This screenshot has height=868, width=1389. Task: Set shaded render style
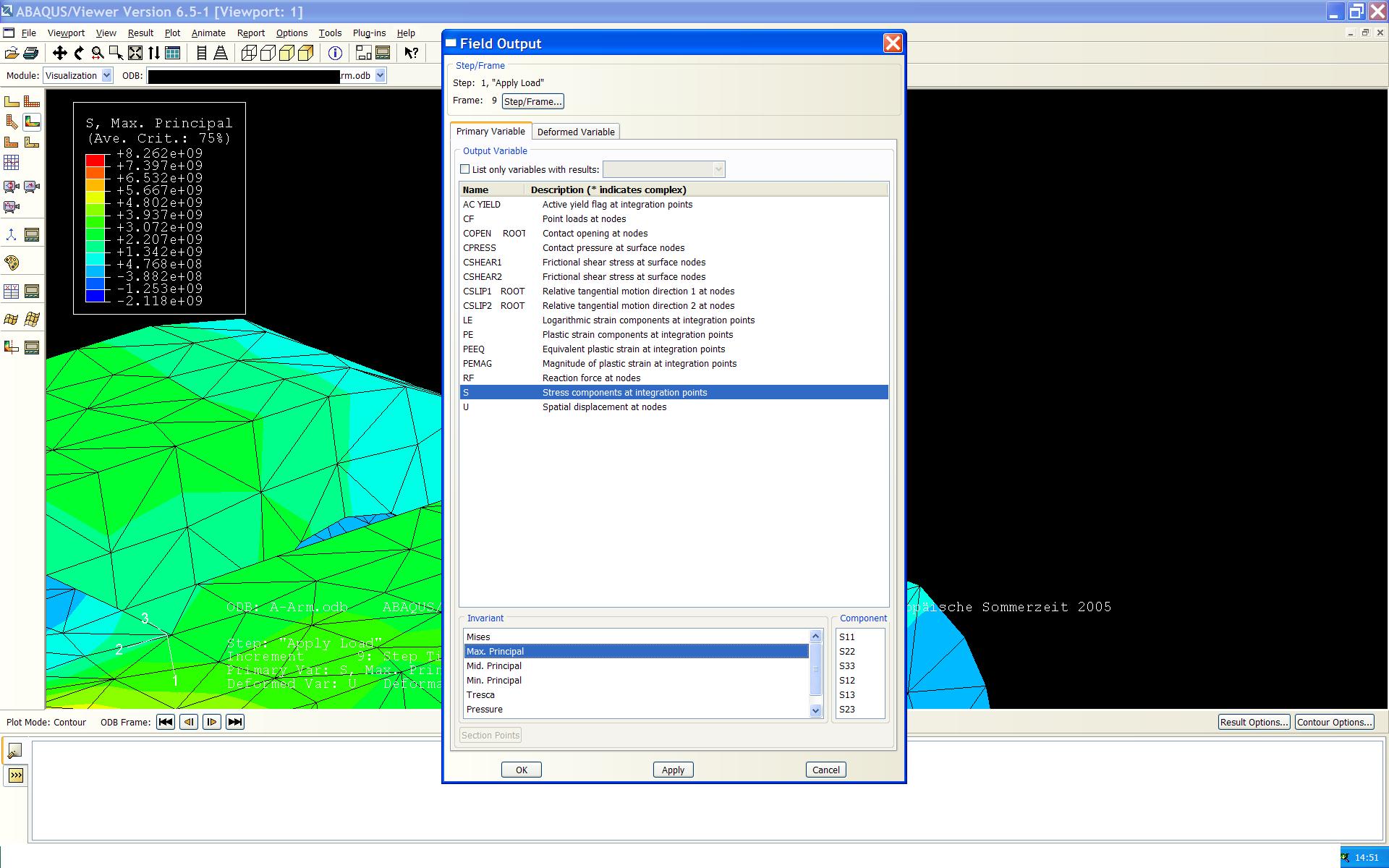tap(305, 53)
